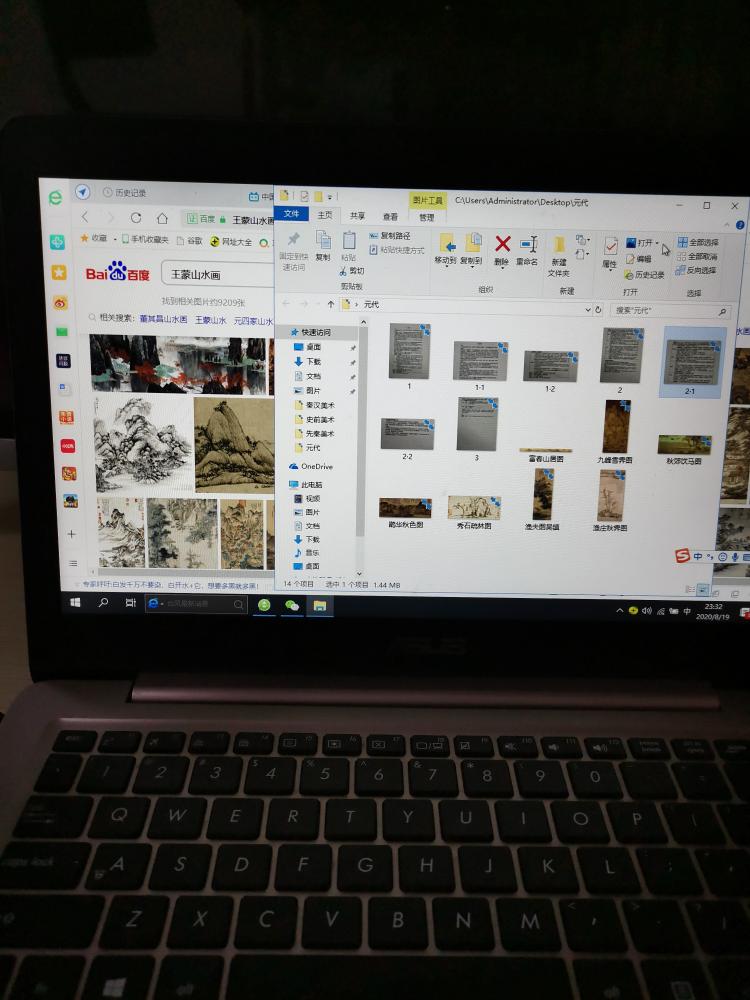Switch to the Share (共享) ribbon tab
The image size is (750, 1000).
[357, 216]
